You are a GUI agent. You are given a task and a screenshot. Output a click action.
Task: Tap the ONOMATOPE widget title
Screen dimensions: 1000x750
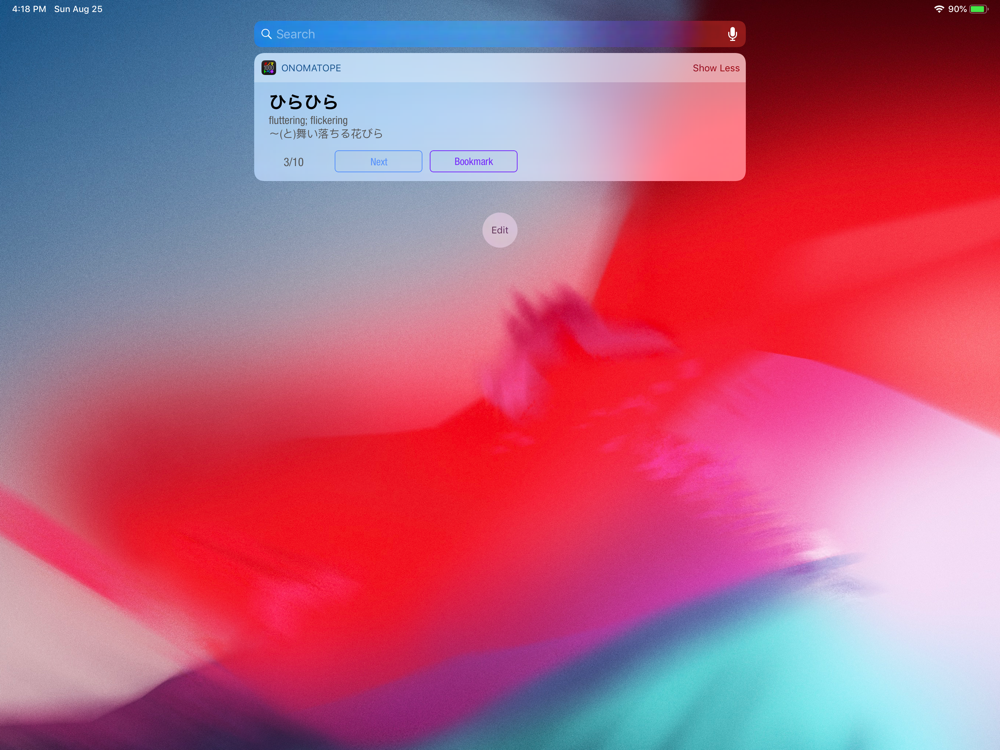311,68
